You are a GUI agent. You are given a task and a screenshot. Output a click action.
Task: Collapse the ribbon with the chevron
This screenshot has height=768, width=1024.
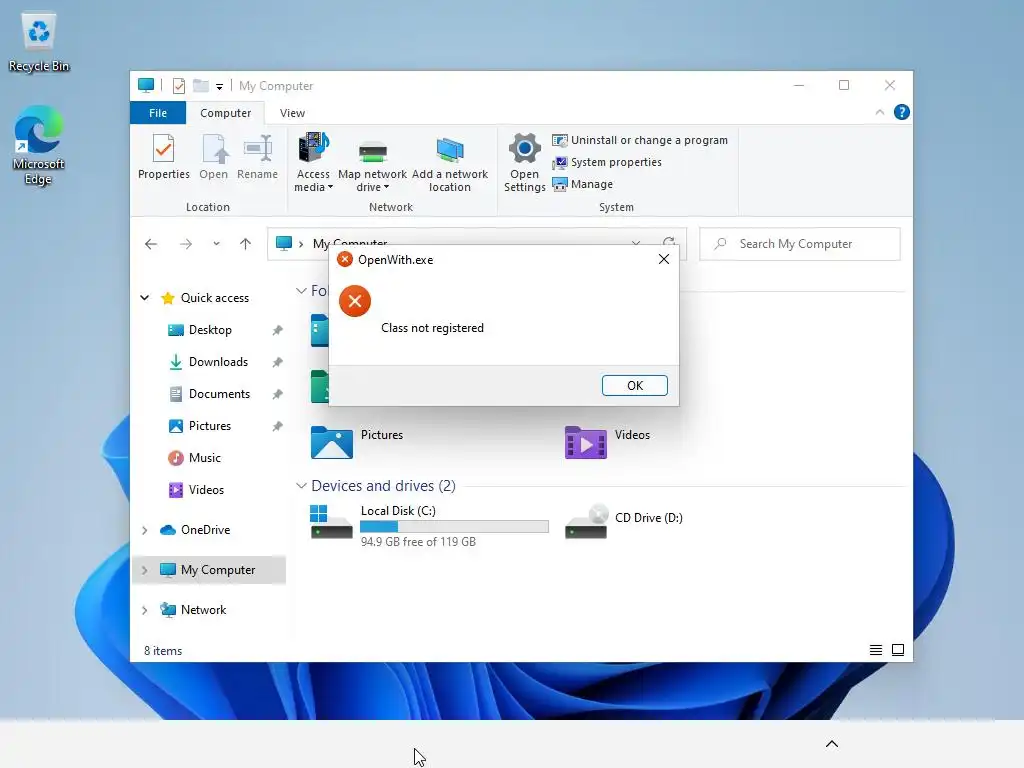[880, 112]
